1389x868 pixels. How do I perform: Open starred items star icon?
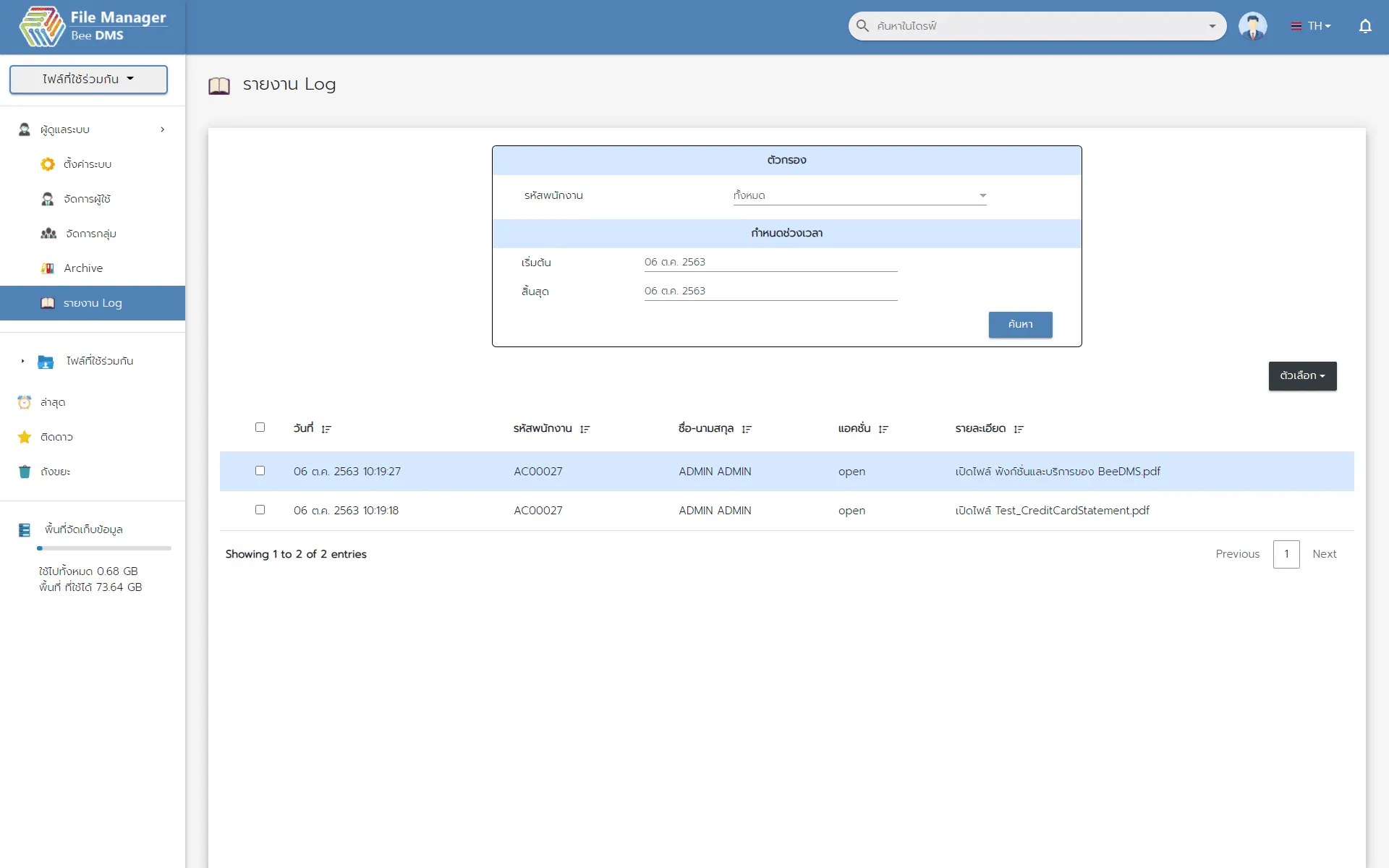pos(25,437)
